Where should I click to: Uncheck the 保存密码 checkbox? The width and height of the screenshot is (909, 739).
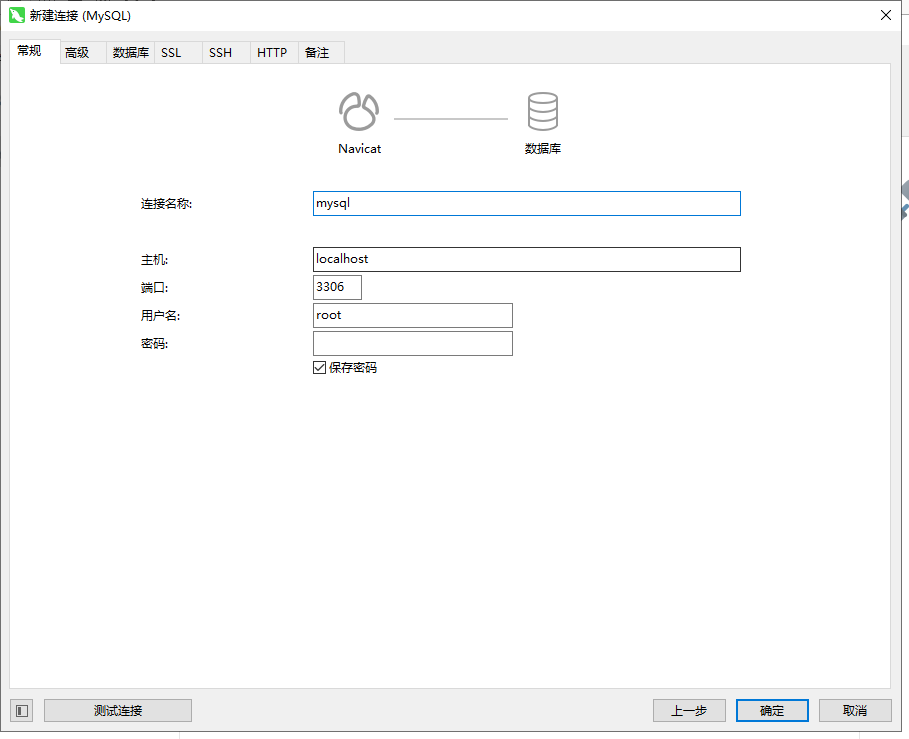319,367
